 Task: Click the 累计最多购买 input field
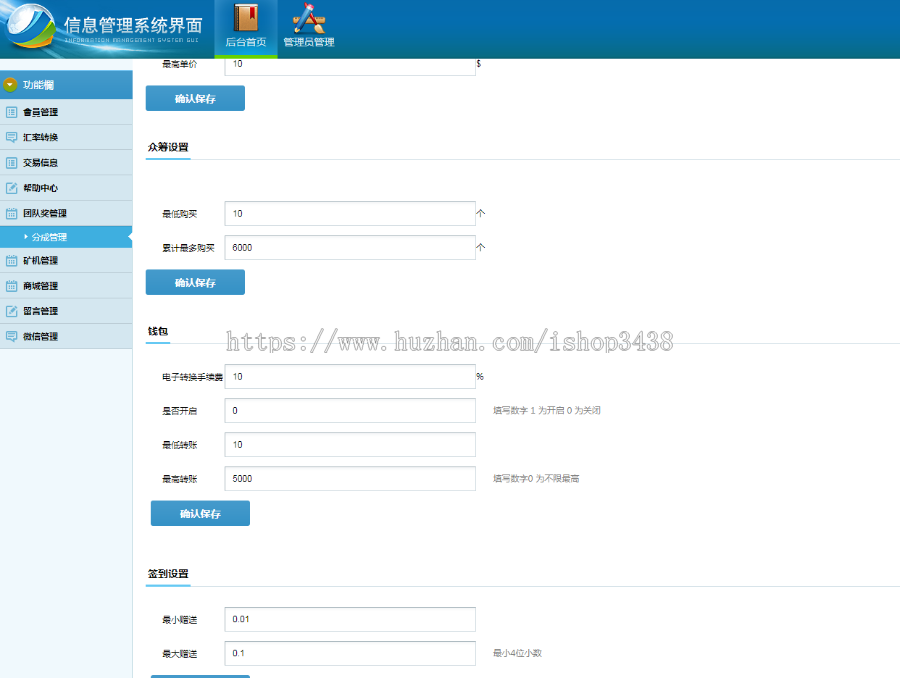(350, 247)
